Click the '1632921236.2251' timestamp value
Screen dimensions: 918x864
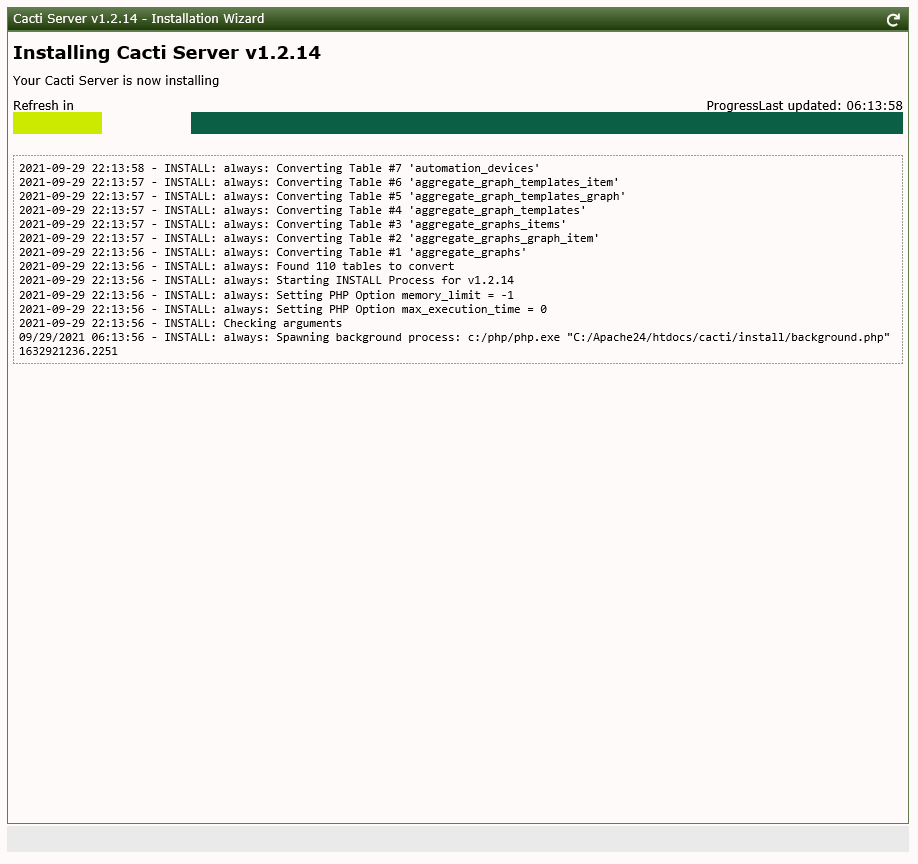(x=68, y=352)
